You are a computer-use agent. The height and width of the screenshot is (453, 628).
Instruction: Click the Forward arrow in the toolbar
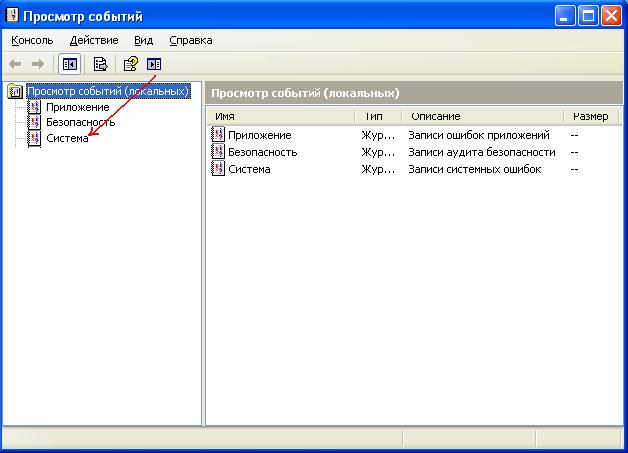point(38,64)
